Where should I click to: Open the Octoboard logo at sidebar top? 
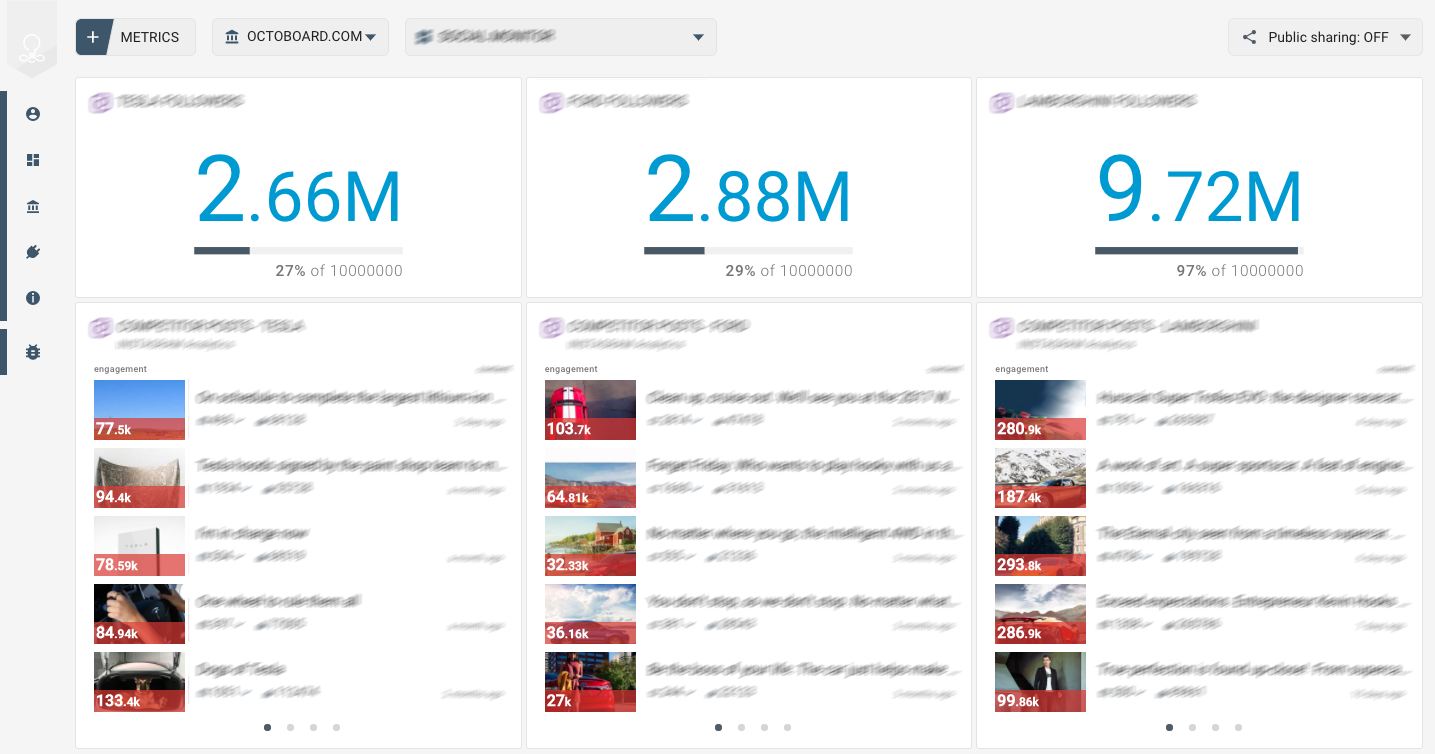pyautogui.click(x=32, y=47)
